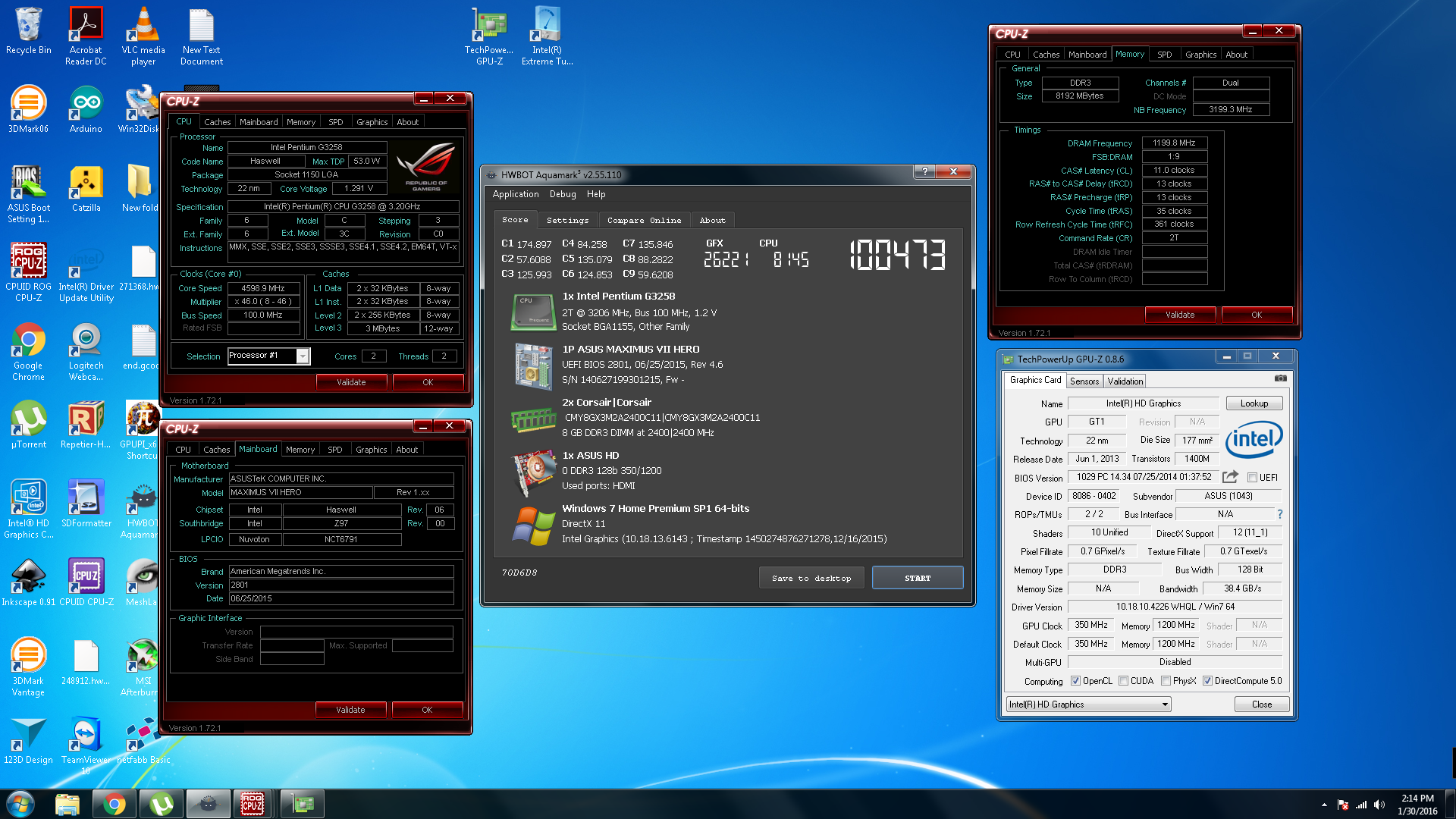This screenshot has height=819, width=1456.
Task: Switch to Caches tab in CPU-Z processor window
Action: pos(218,122)
